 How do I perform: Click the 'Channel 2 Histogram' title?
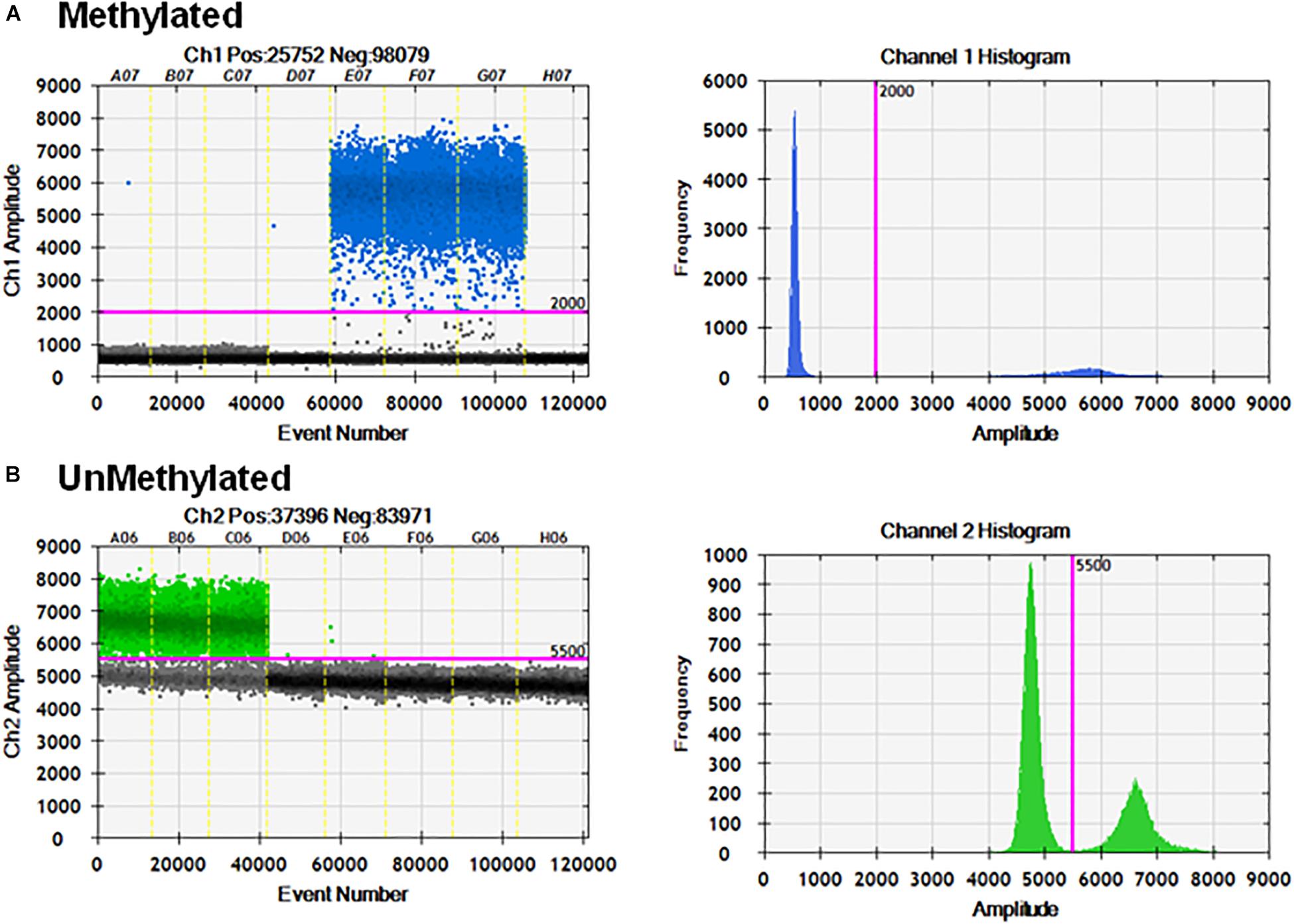(975, 531)
